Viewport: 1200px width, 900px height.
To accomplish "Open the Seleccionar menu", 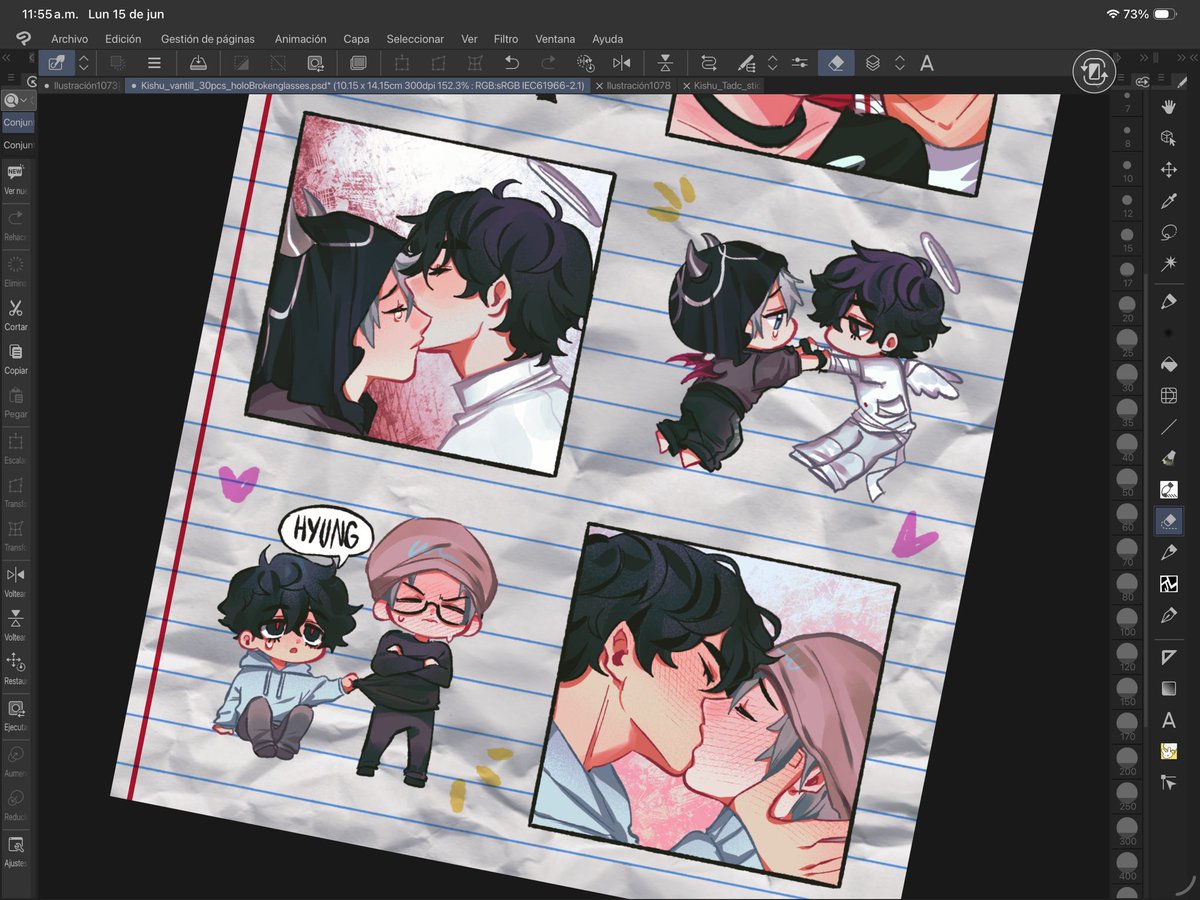I will (x=415, y=39).
